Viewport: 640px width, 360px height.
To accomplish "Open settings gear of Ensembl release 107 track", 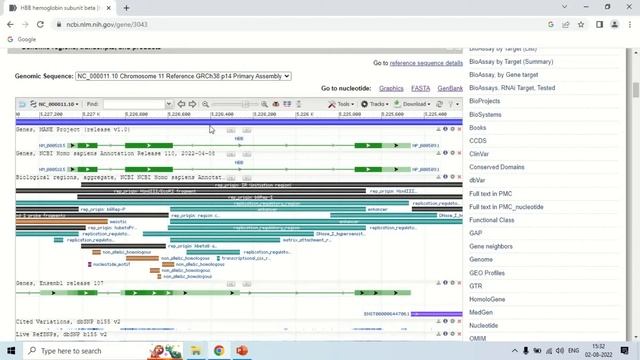I will click(452, 282).
